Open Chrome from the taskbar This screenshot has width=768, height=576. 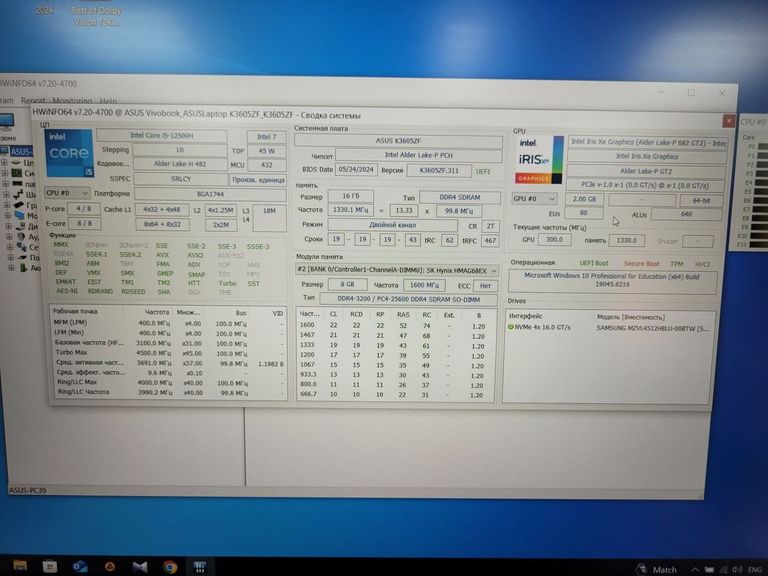[x=170, y=566]
